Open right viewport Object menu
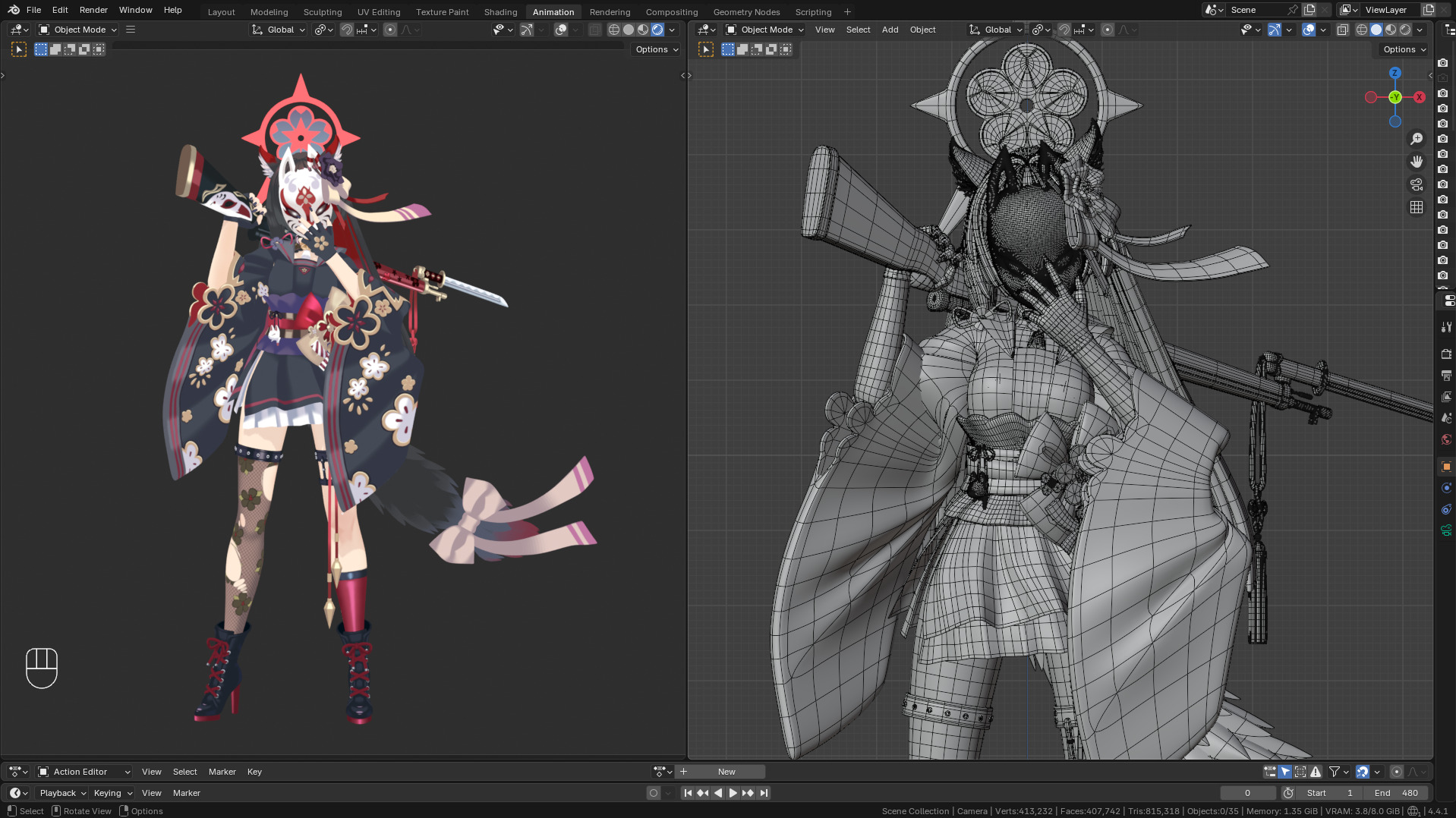Screen dimensions: 1456x818 click(x=922, y=30)
